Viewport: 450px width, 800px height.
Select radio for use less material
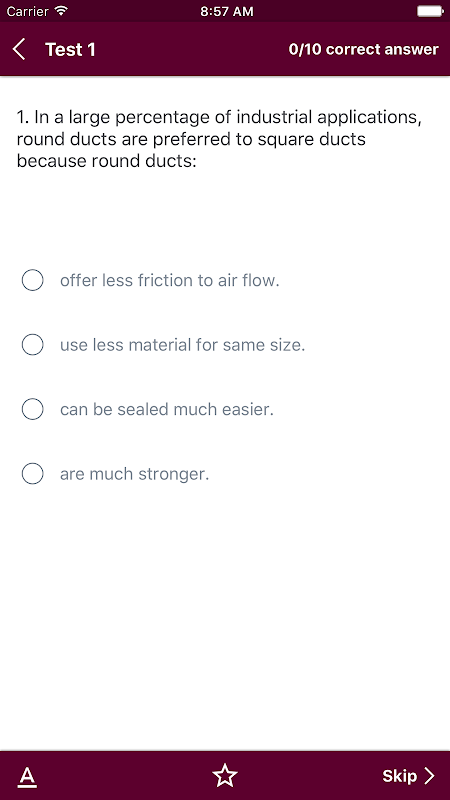[32, 345]
